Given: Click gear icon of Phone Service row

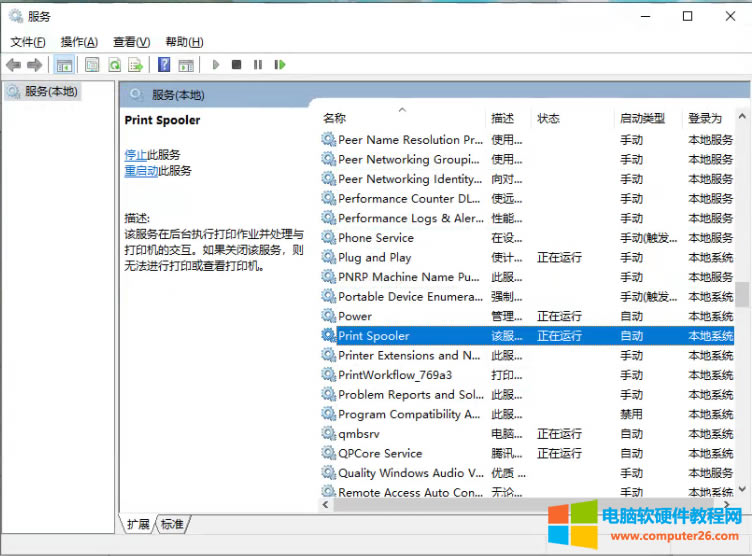Looking at the screenshot, I should [x=329, y=237].
